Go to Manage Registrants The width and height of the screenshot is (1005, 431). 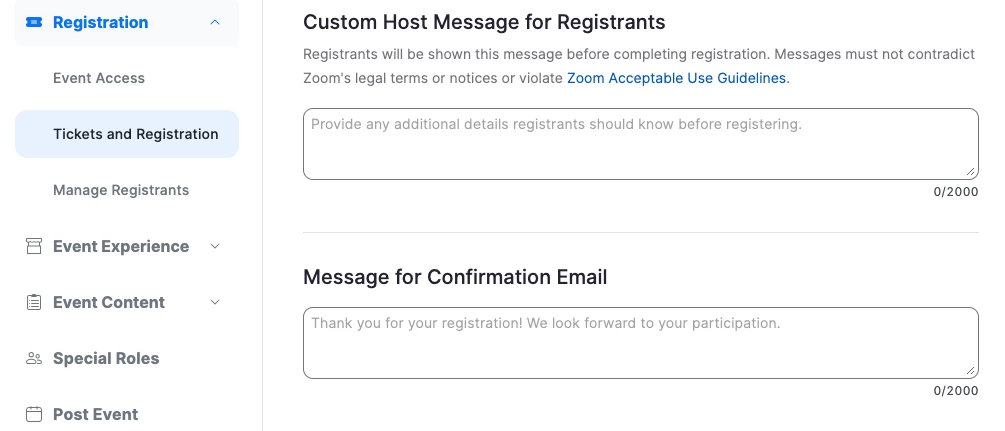pyautogui.click(x=121, y=190)
